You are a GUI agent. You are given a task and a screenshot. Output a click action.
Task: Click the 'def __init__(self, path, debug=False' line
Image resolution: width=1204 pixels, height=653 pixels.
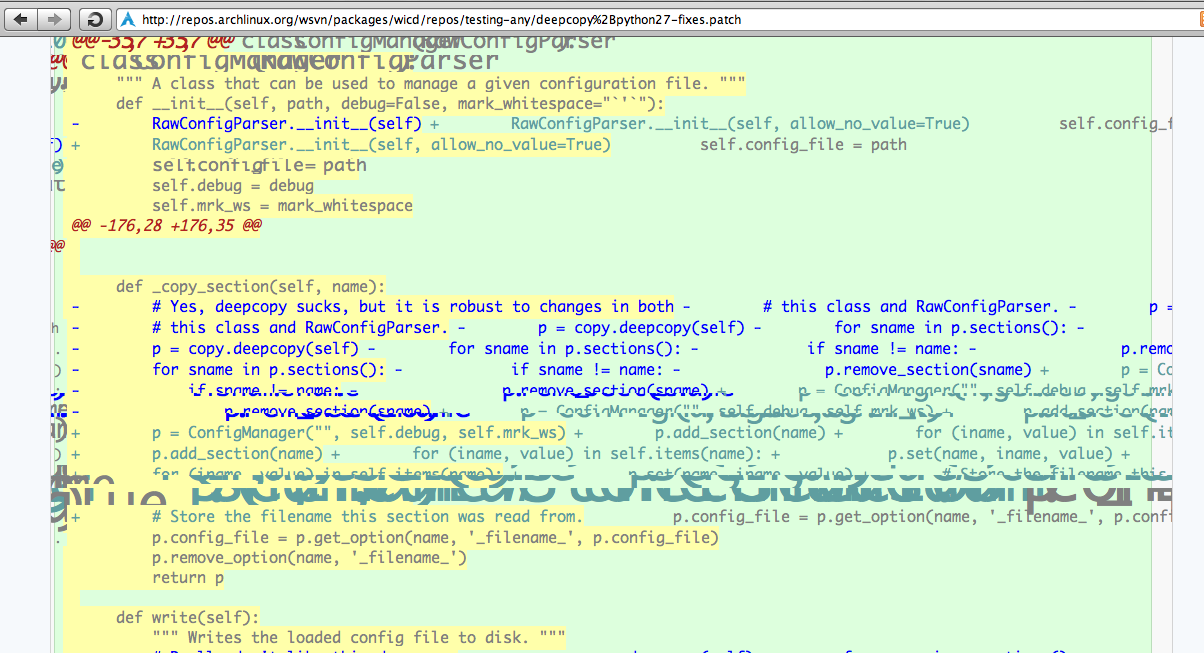[x=390, y=104]
